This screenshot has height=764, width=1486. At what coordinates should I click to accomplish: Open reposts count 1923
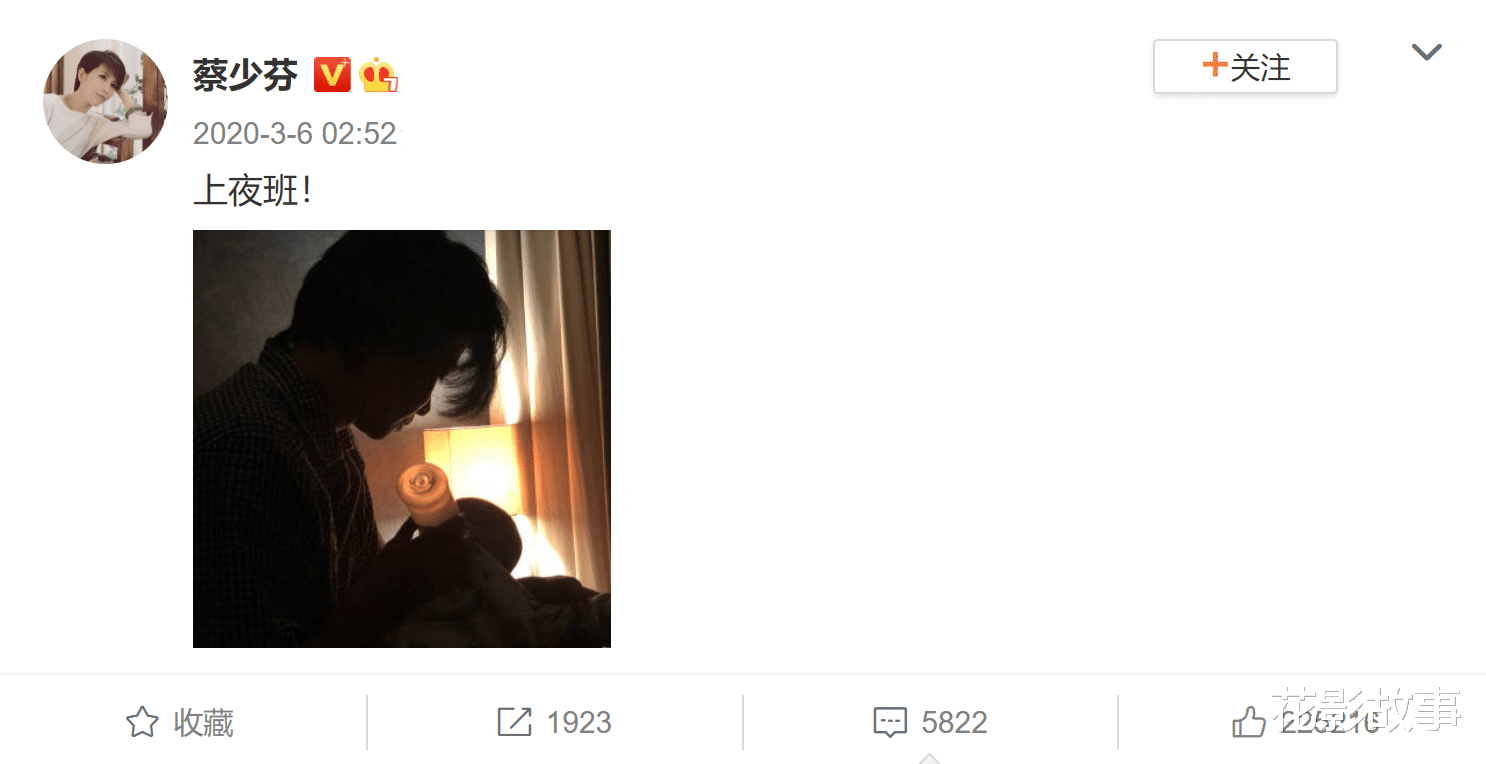coord(579,722)
